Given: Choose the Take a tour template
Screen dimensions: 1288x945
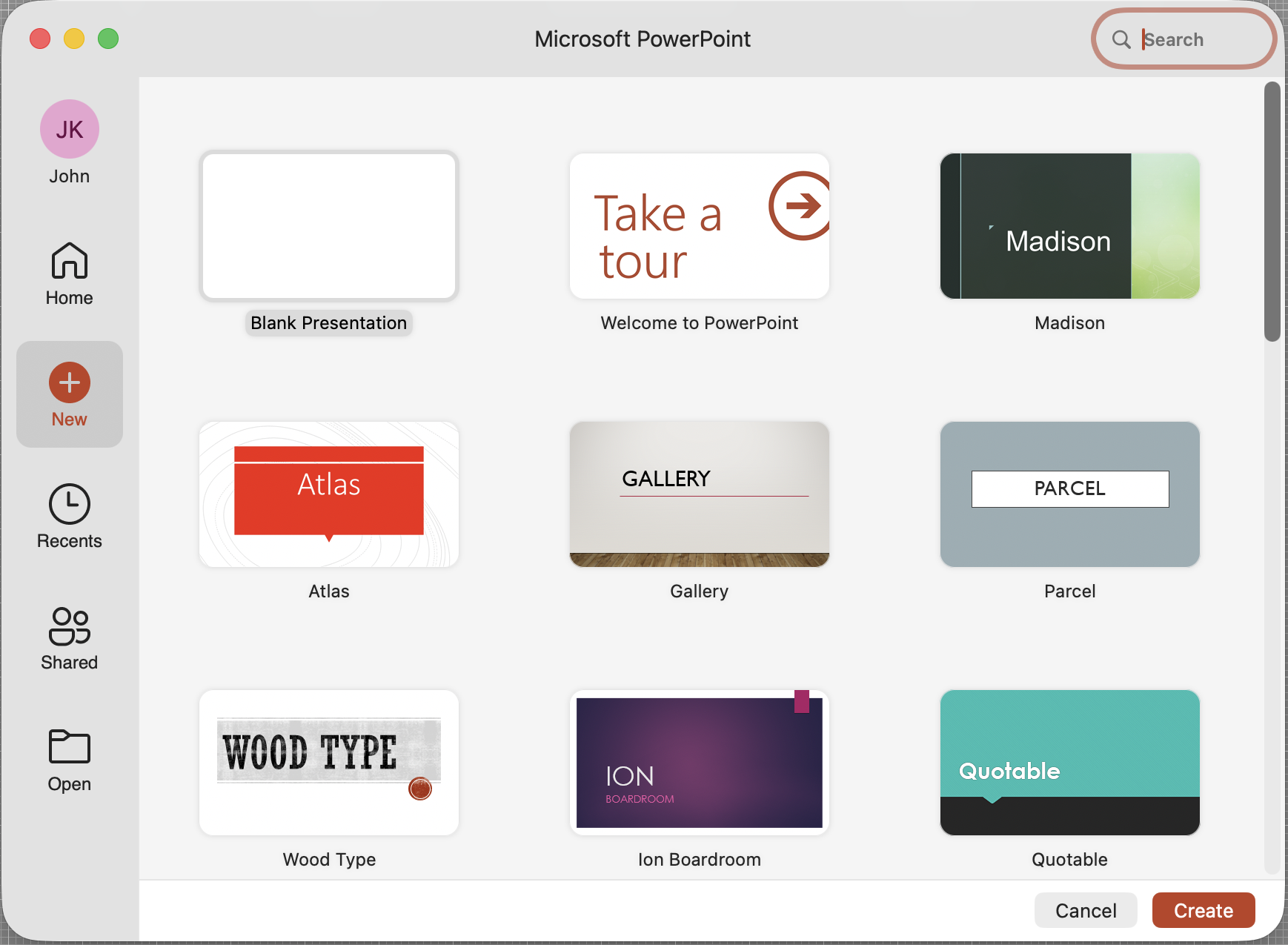Looking at the screenshot, I should pyautogui.click(x=700, y=226).
